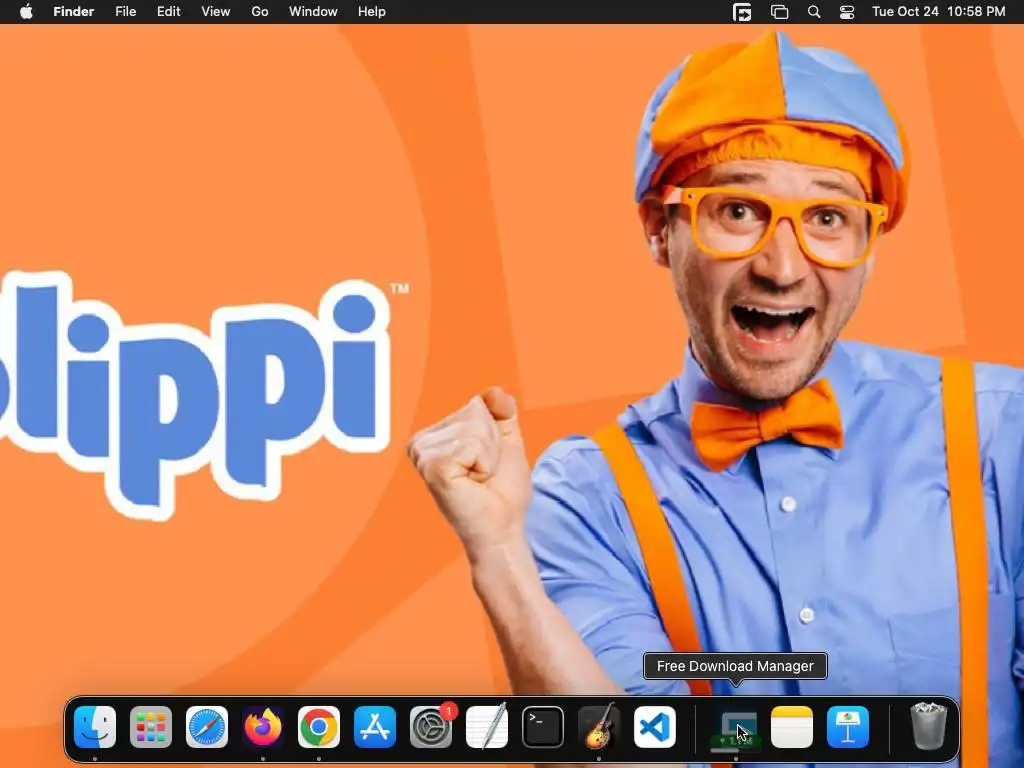This screenshot has width=1024, height=768.
Task: Open Launchpad in the Dock
Action: coord(151,727)
